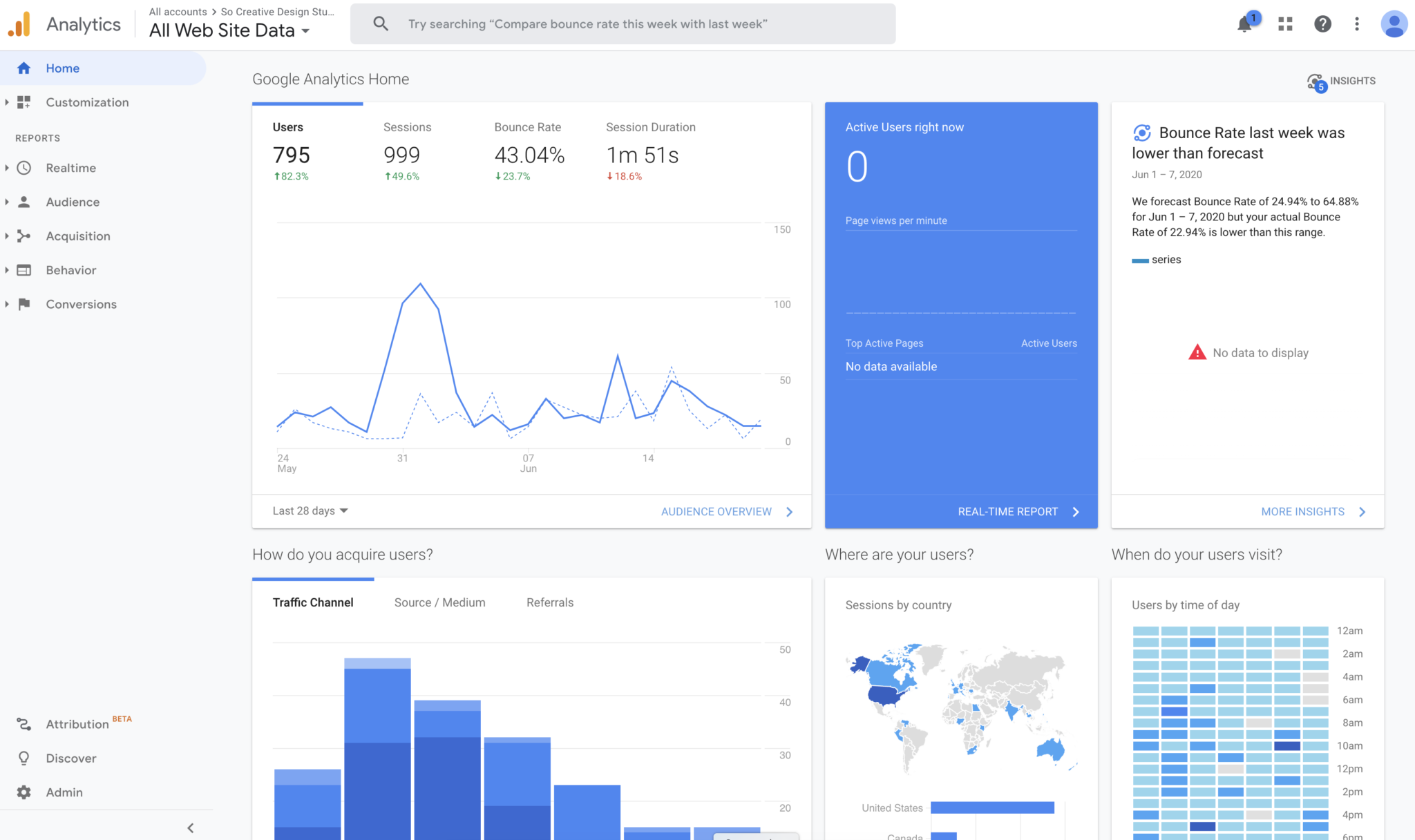This screenshot has width=1415, height=840.
Task: Open the three-dot more options menu
Action: point(1357,24)
